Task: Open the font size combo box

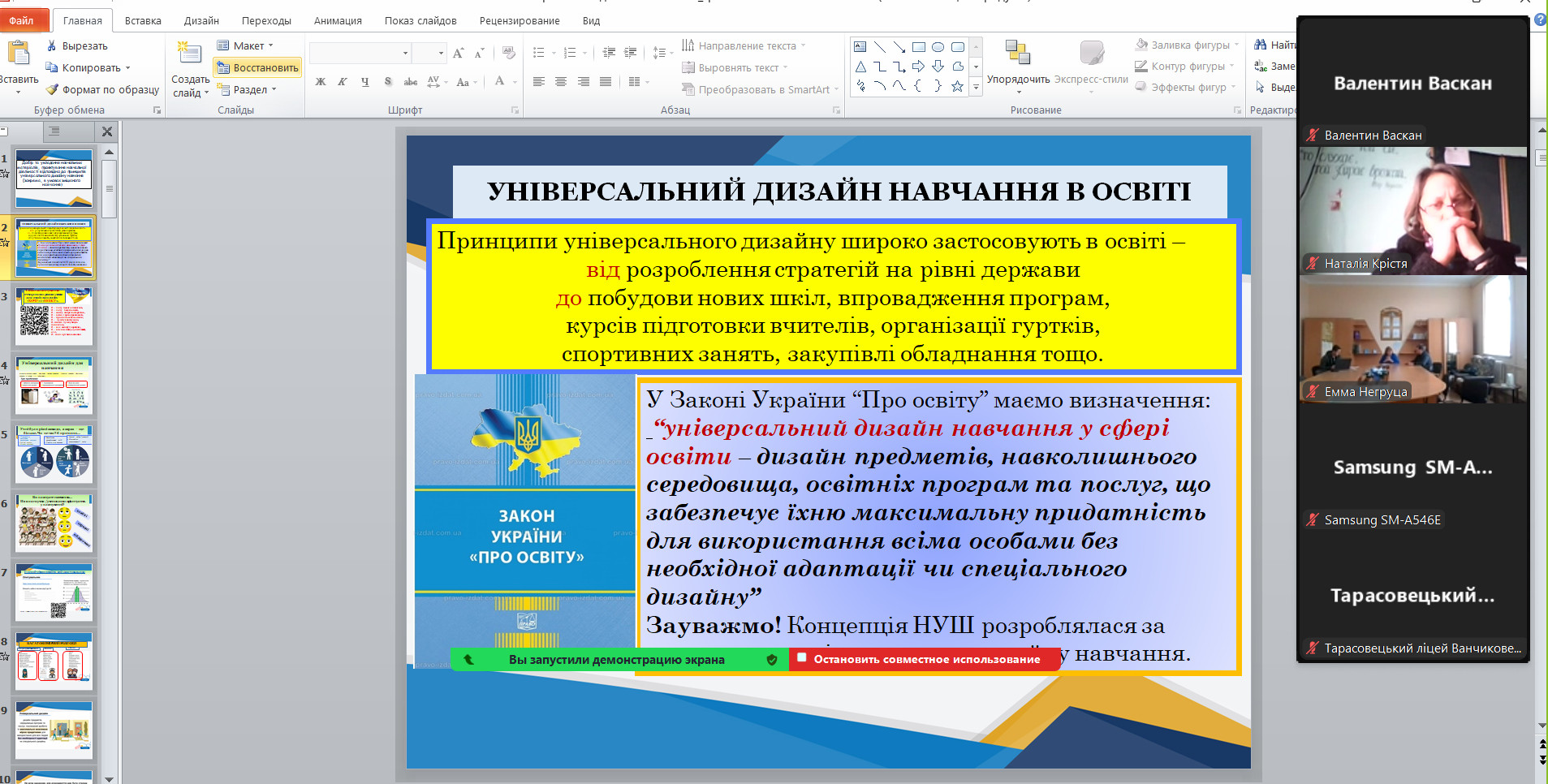Action: tap(429, 54)
